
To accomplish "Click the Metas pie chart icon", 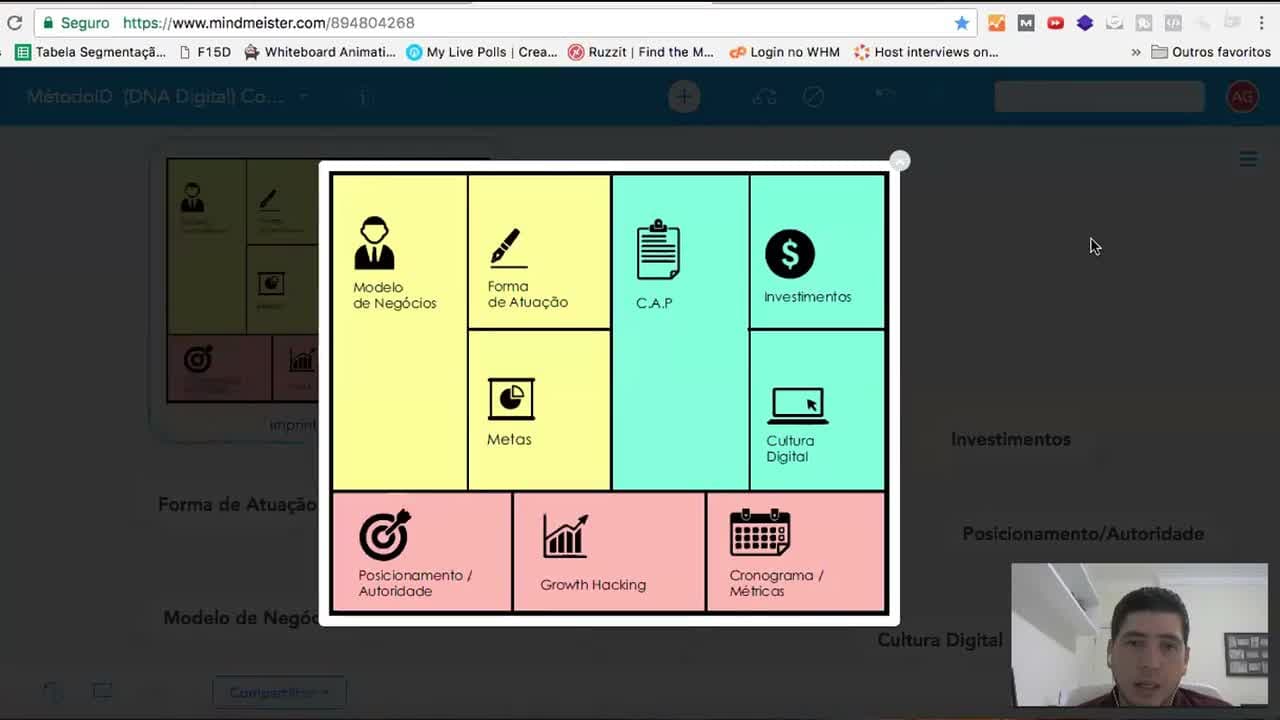I will tap(511, 399).
